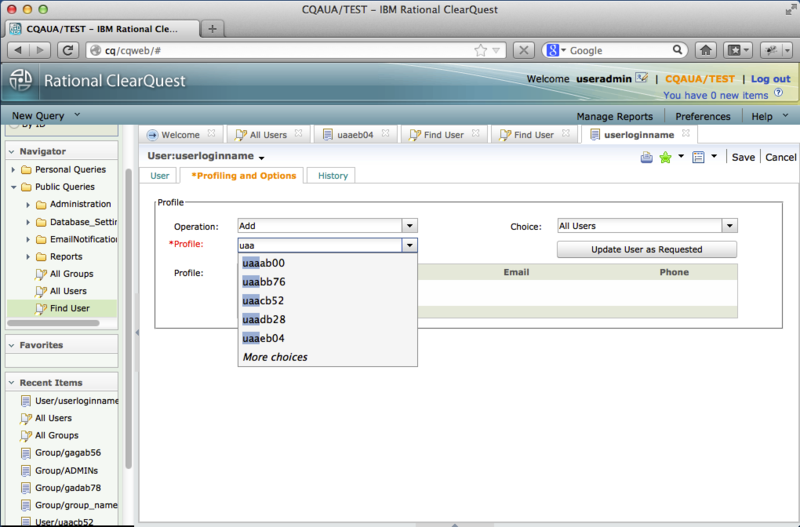800x527 pixels.
Task: Go to the browser Home icon
Action: tap(706, 50)
